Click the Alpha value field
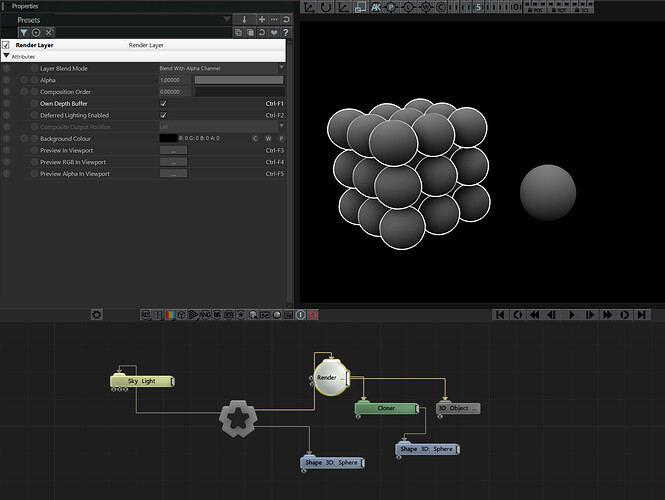The image size is (665, 500). coord(175,80)
